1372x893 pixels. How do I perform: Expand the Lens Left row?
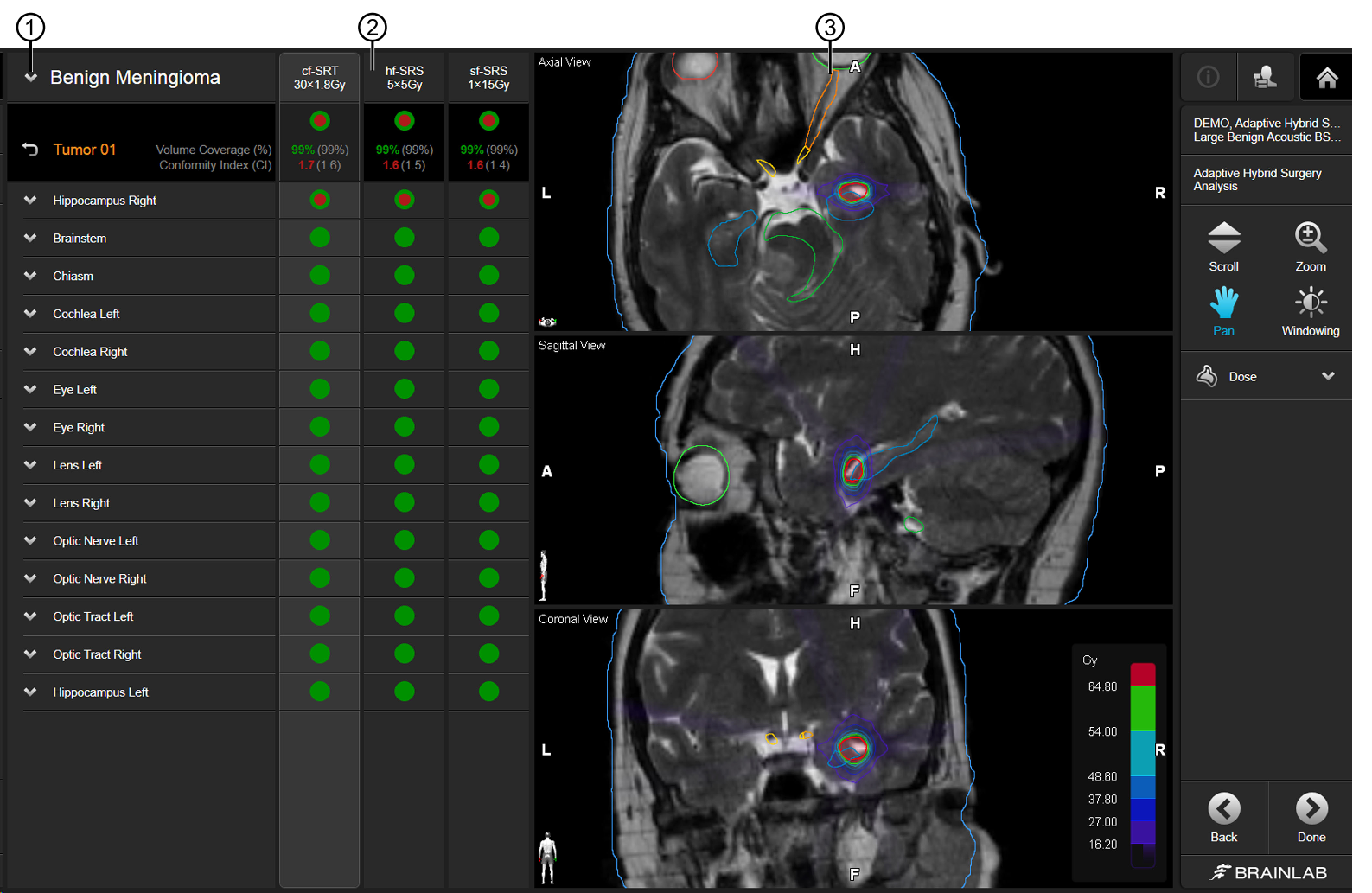point(30,465)
